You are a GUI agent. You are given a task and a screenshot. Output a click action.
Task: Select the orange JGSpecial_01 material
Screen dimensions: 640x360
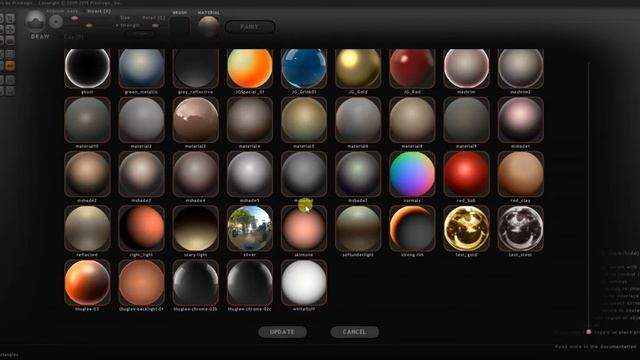[x=250, y=68]
